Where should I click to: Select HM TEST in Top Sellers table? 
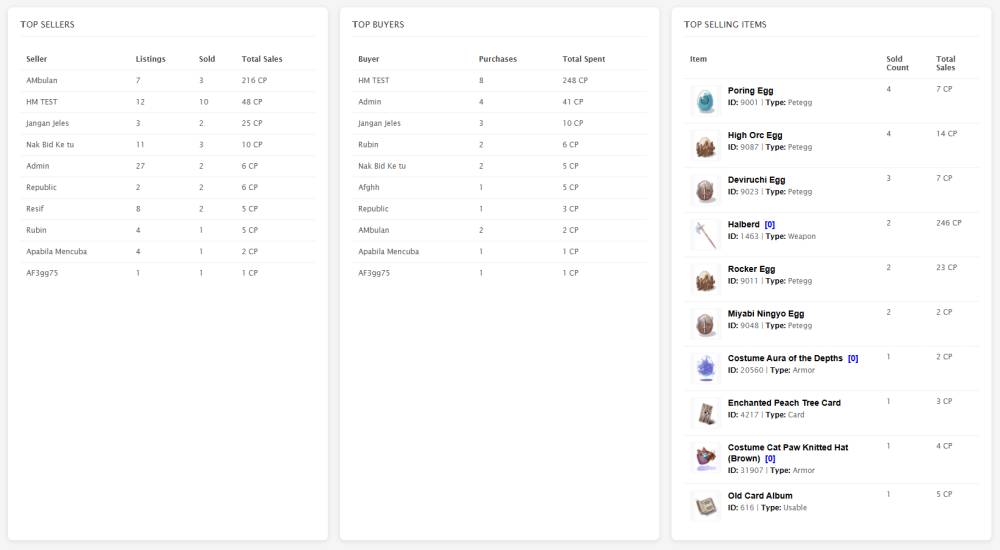click(x=41, y=101)
